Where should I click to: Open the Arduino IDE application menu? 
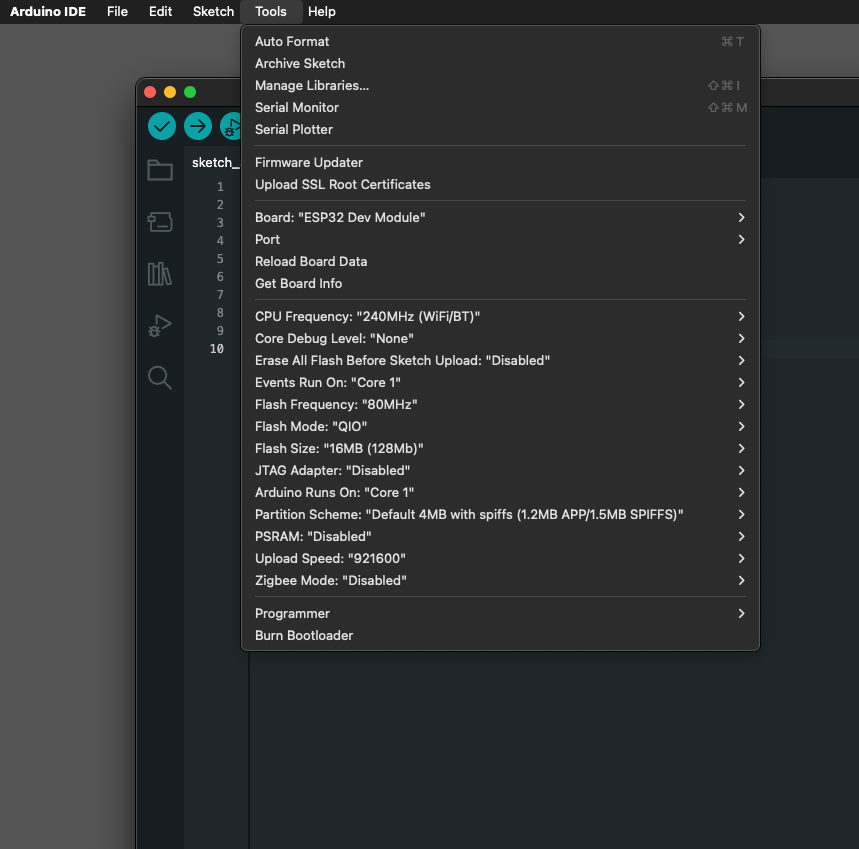click(x=48, y=12)
